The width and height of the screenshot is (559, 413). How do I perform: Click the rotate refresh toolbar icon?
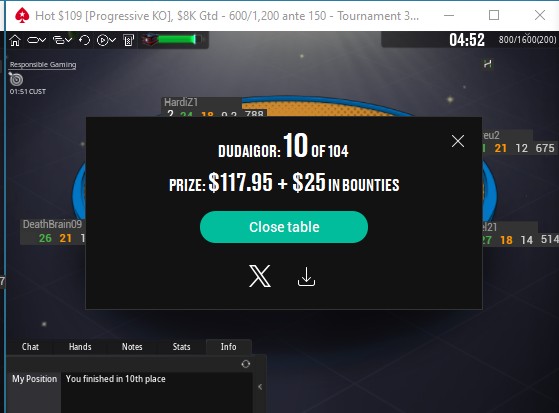pyautogui.click(x=84, y=40)
